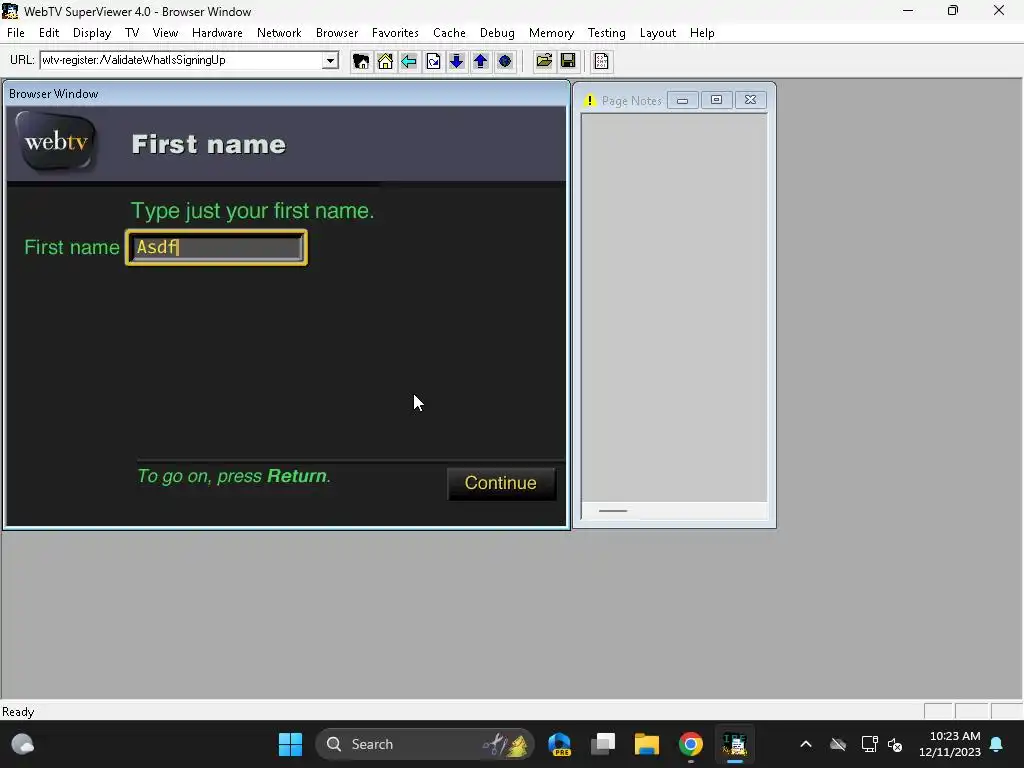Screen dimensions: 1024x768
Task: Open the URL dropdown arrow
Action: 330,61
